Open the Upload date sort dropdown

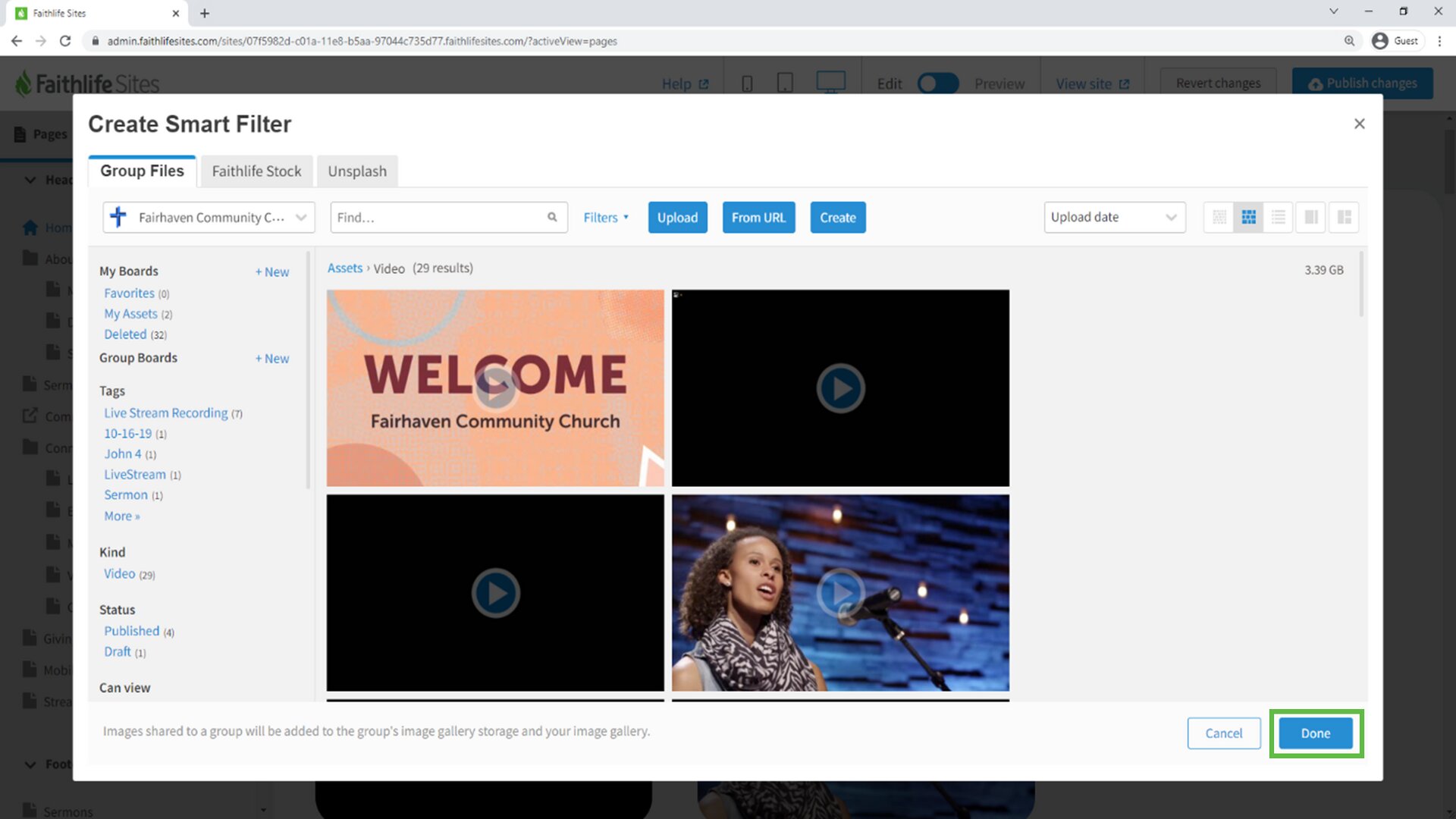(x=1114, y=218)
